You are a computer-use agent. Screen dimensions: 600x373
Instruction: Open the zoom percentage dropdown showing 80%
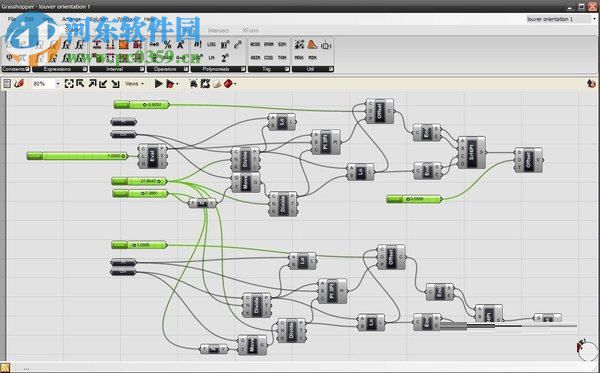click(58, 83)
